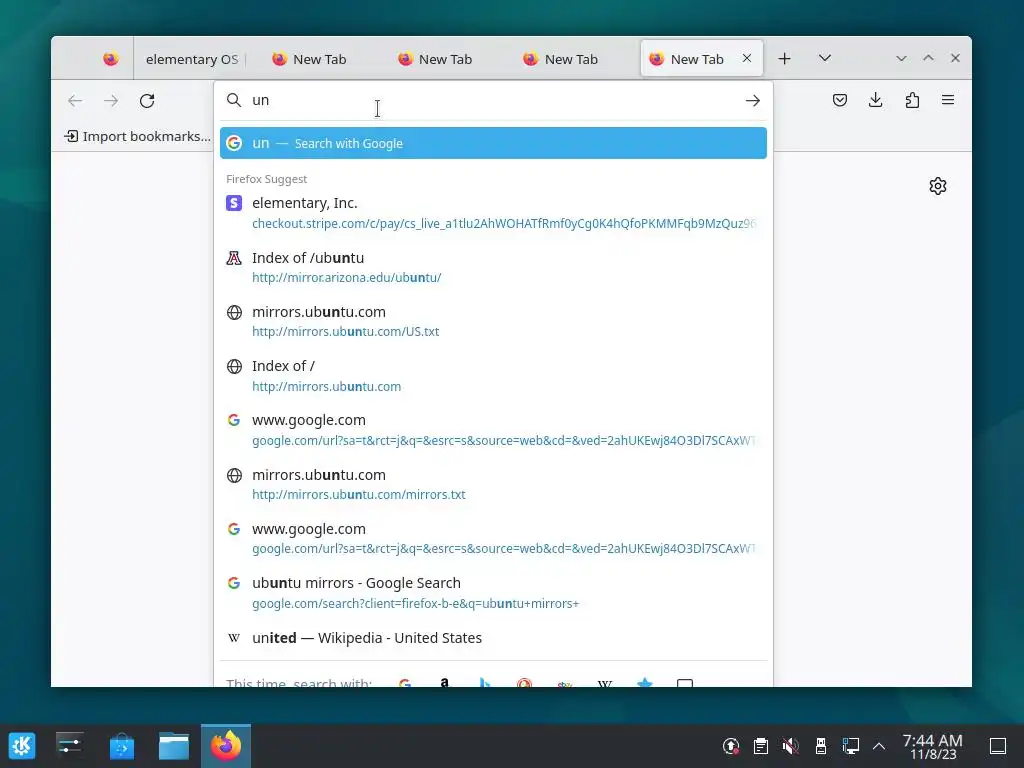The image size is (1024, 768).
Task: Open the KDE application launcher
Action: [22, 745]
